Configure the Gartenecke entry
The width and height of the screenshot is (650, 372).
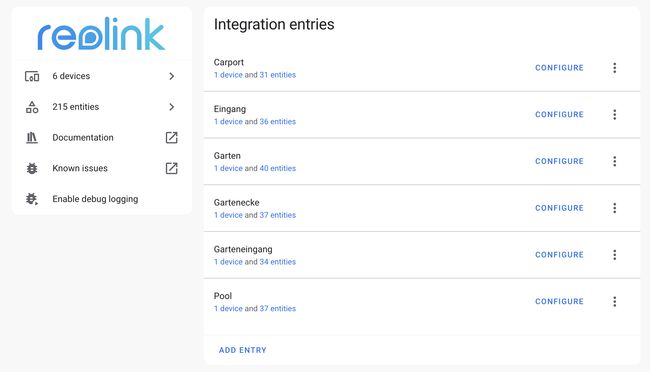pos(559,208)
